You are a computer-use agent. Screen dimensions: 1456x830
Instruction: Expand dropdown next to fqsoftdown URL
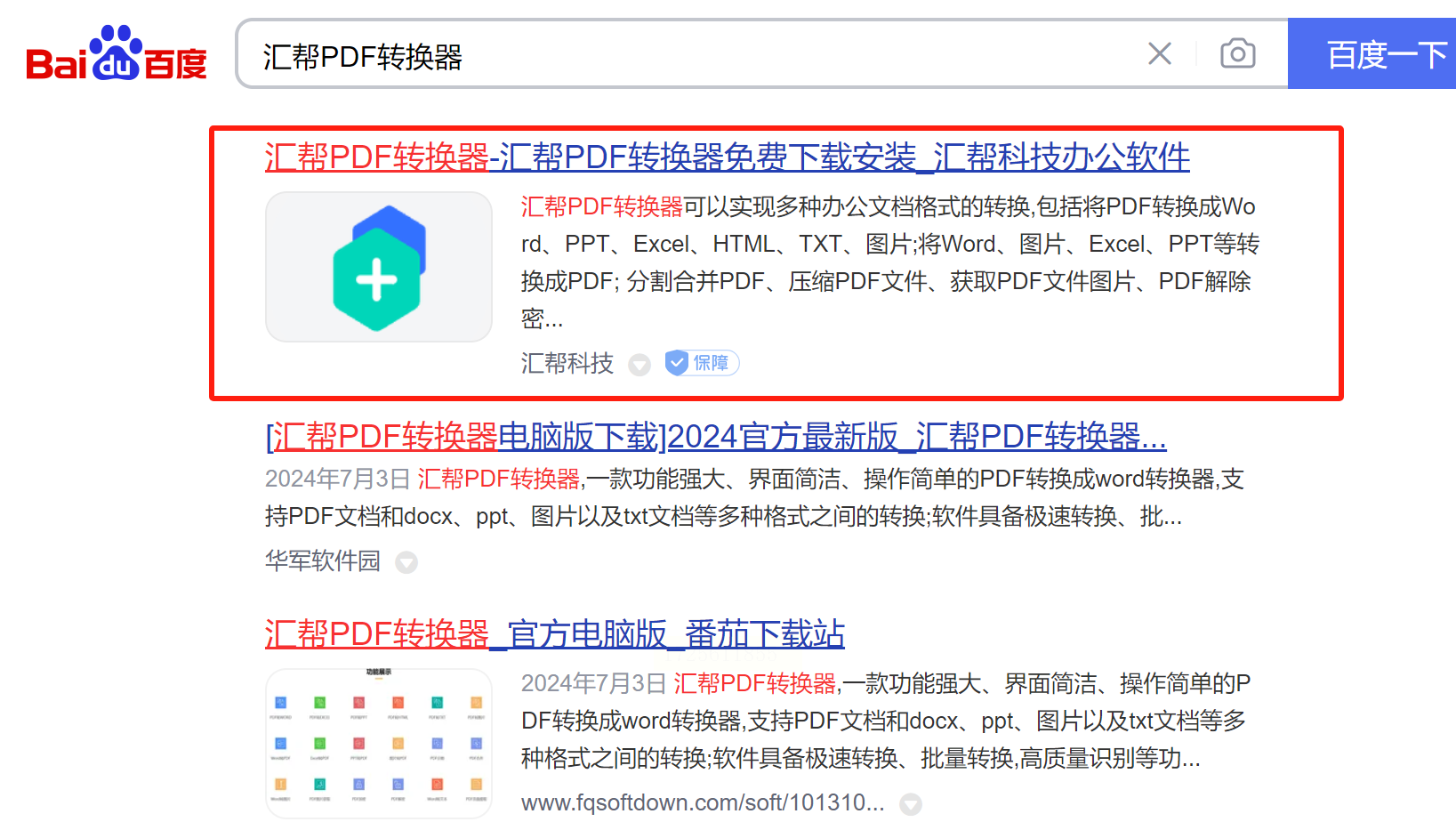coord(911,804)
